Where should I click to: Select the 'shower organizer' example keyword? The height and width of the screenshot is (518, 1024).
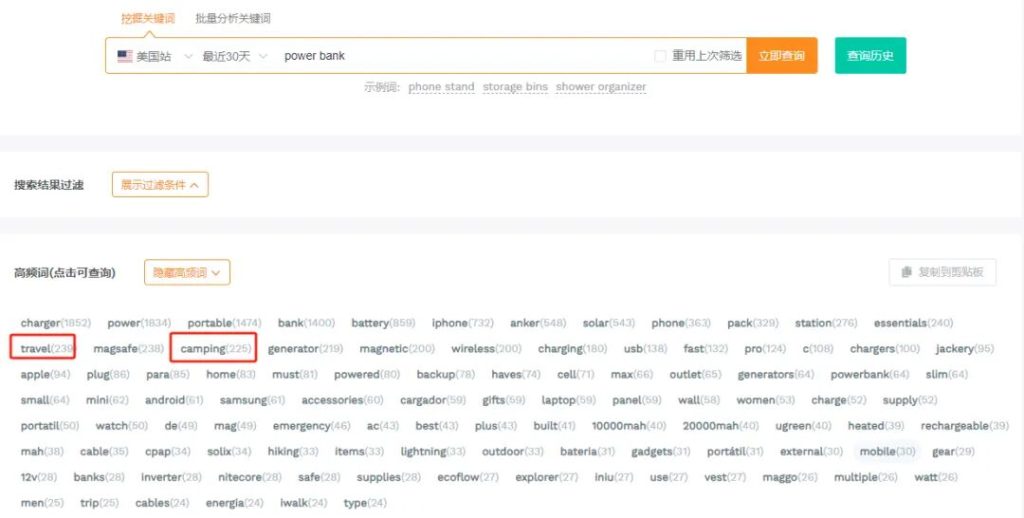(x=601, y=87)
